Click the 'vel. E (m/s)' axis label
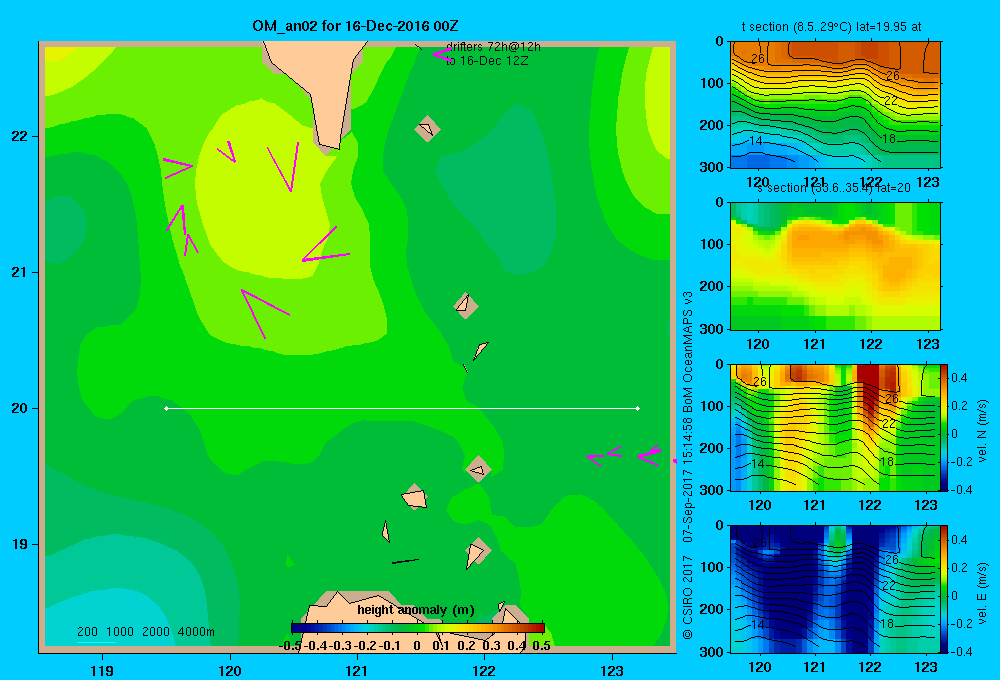 pos(982,593)
